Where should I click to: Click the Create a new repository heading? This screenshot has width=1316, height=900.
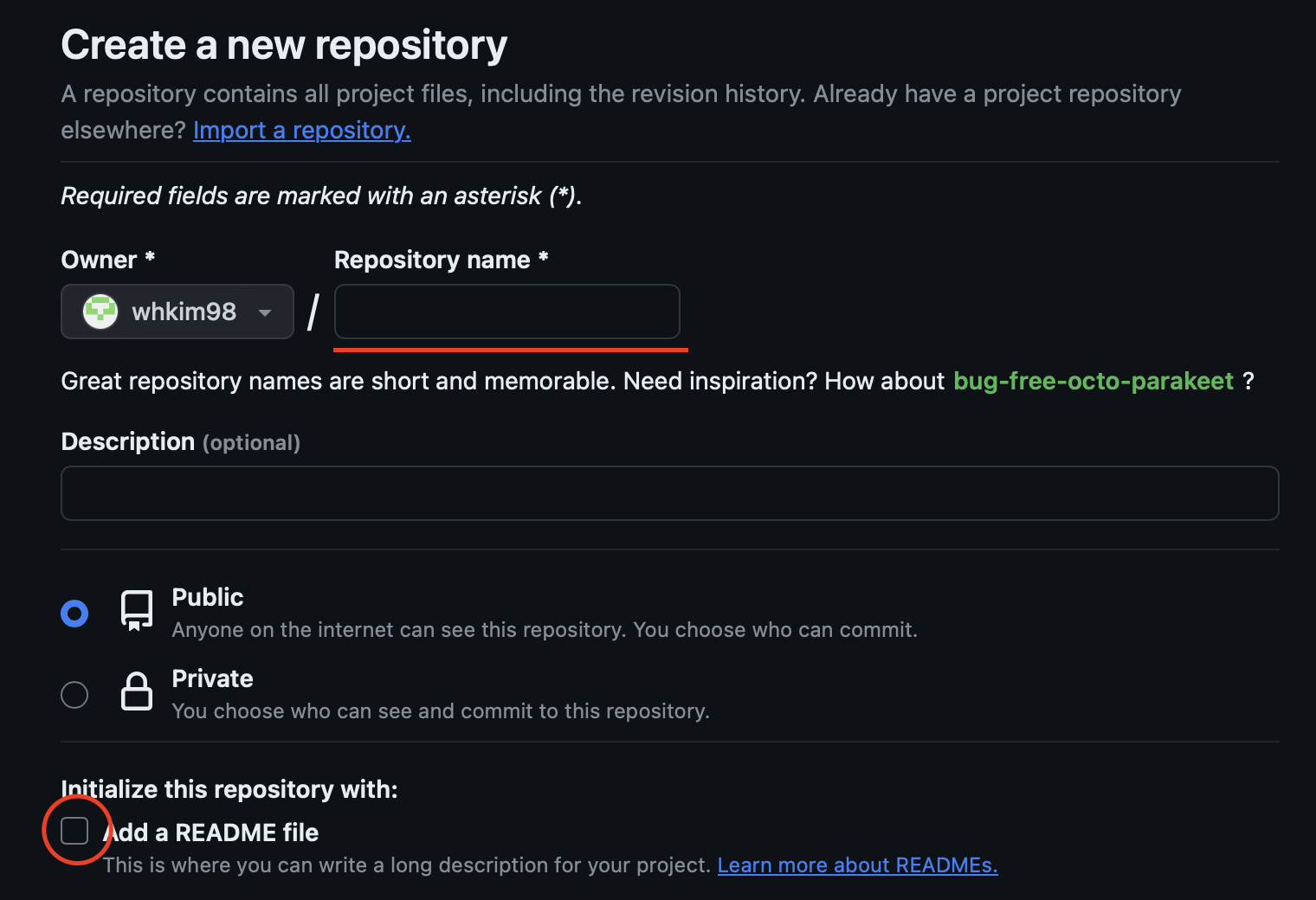(284, 45)
